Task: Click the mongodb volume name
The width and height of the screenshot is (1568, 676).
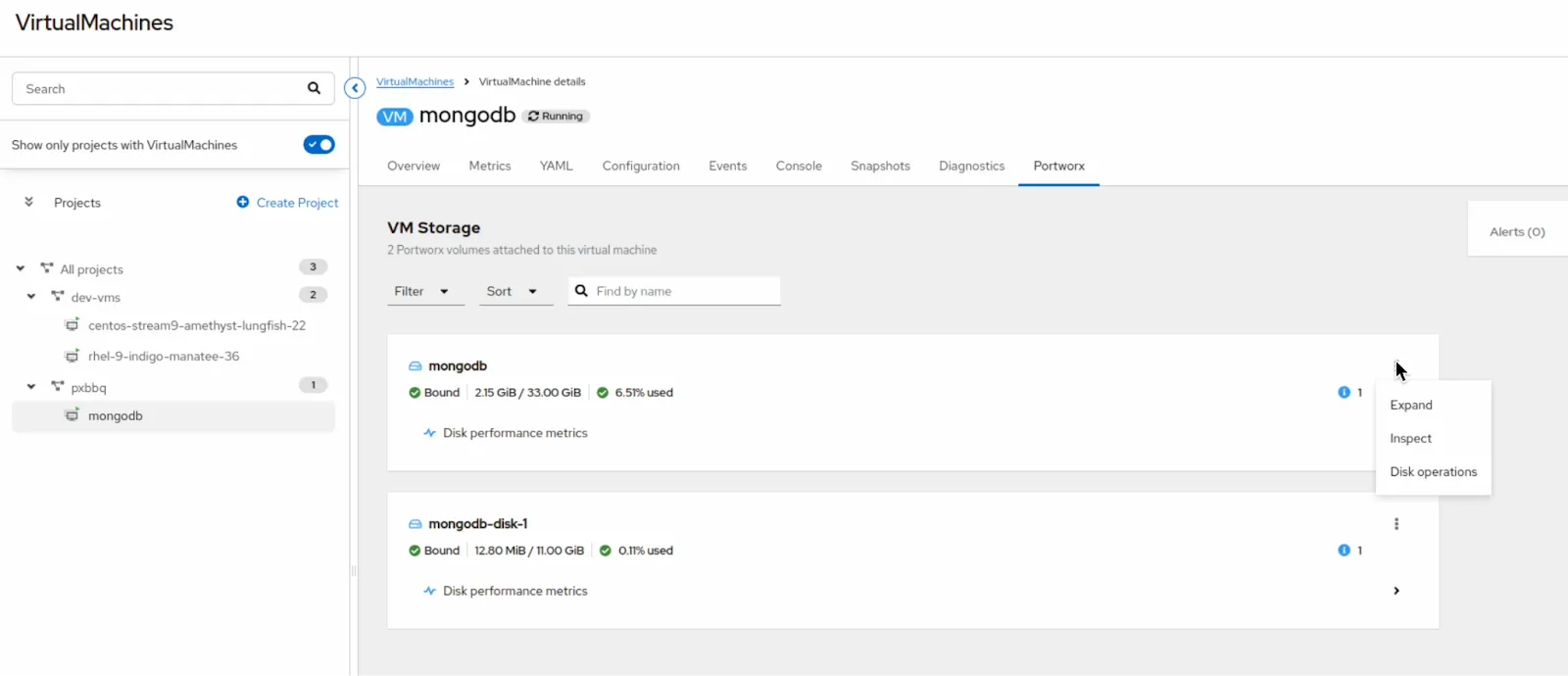Action: [x=458, y=365]
